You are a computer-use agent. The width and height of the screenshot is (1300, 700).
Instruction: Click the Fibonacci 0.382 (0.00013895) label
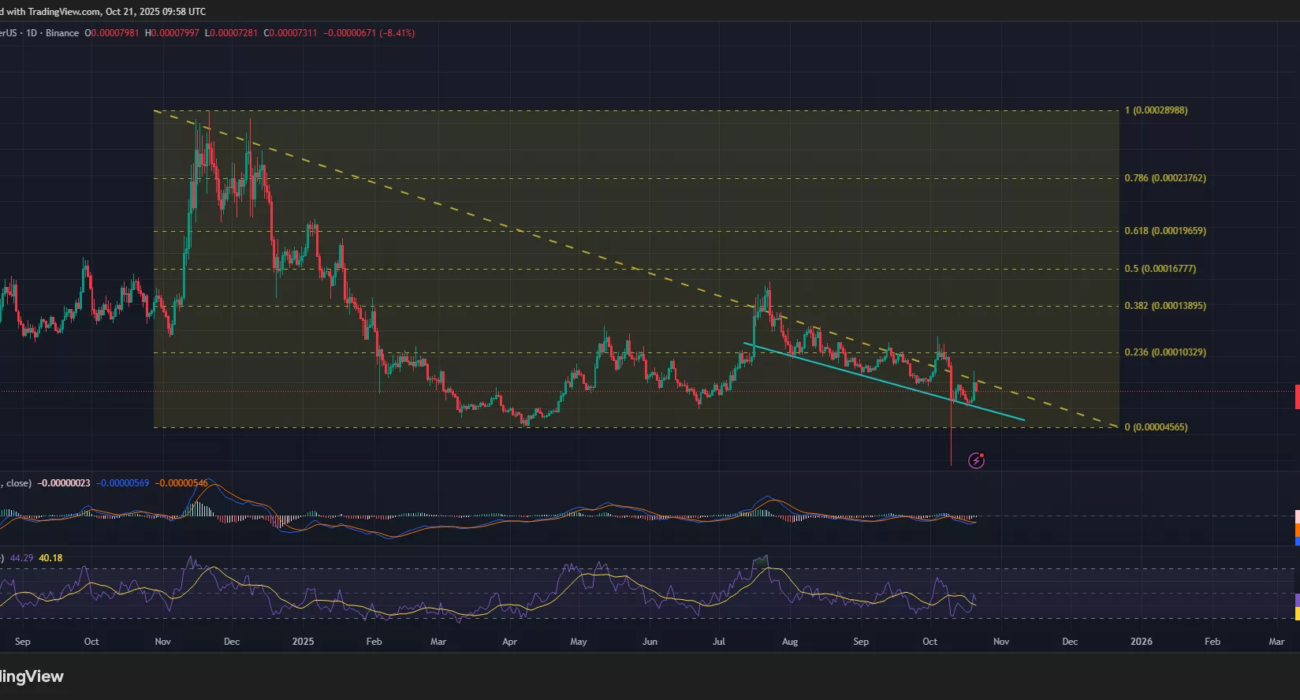point(1164,306)
